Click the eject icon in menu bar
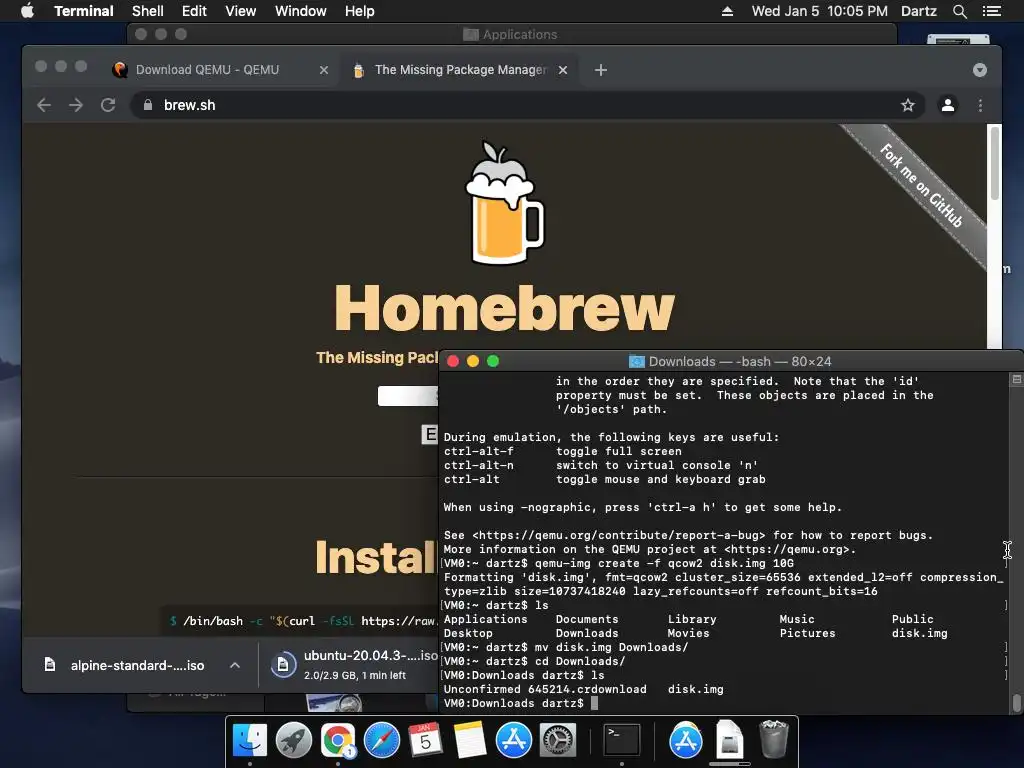The width and height of the screenshot is (1024, 768). (x=727, y=11)
